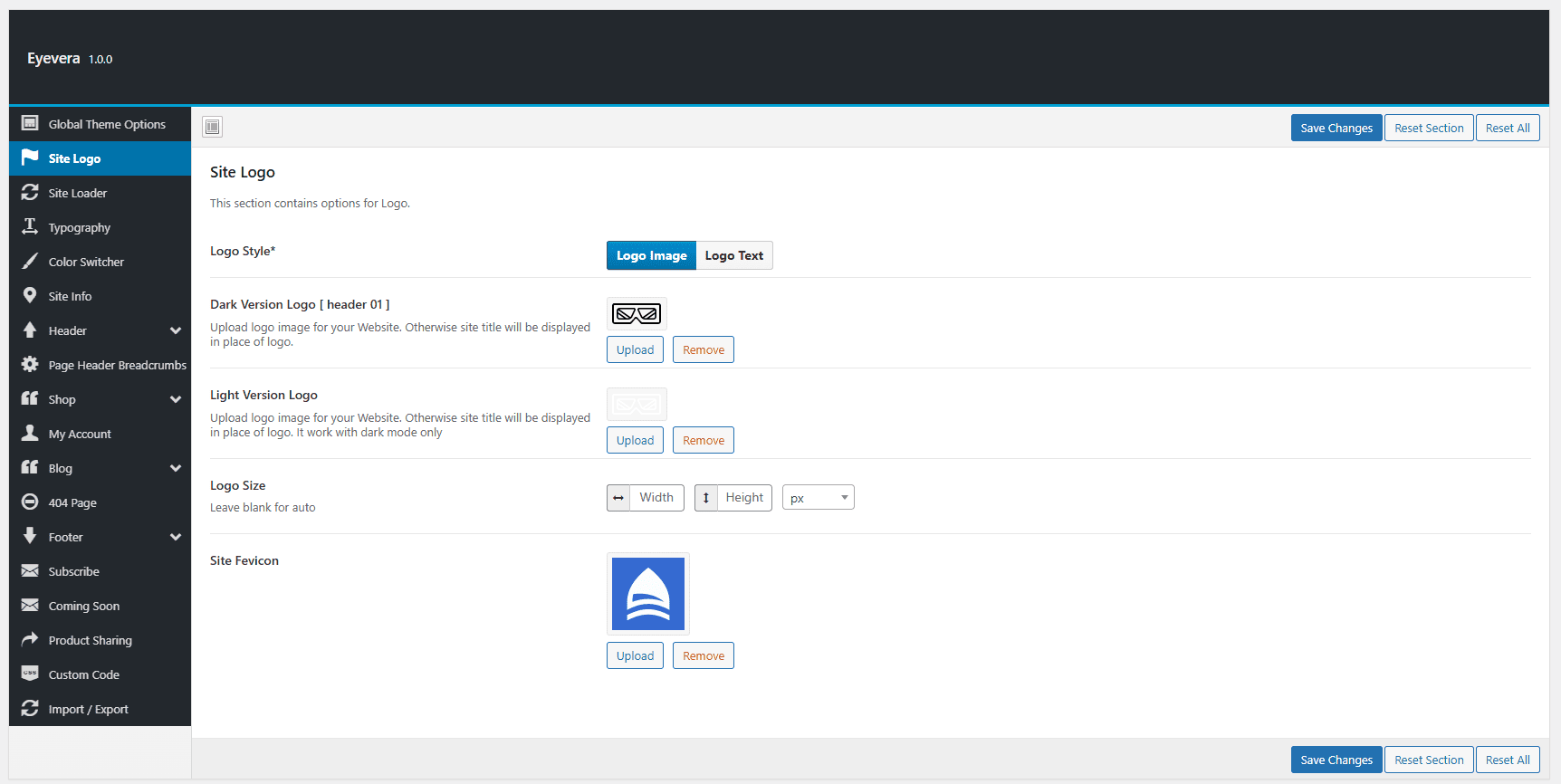
Task: Open the Site Loader section
Action: click(100, 193)
